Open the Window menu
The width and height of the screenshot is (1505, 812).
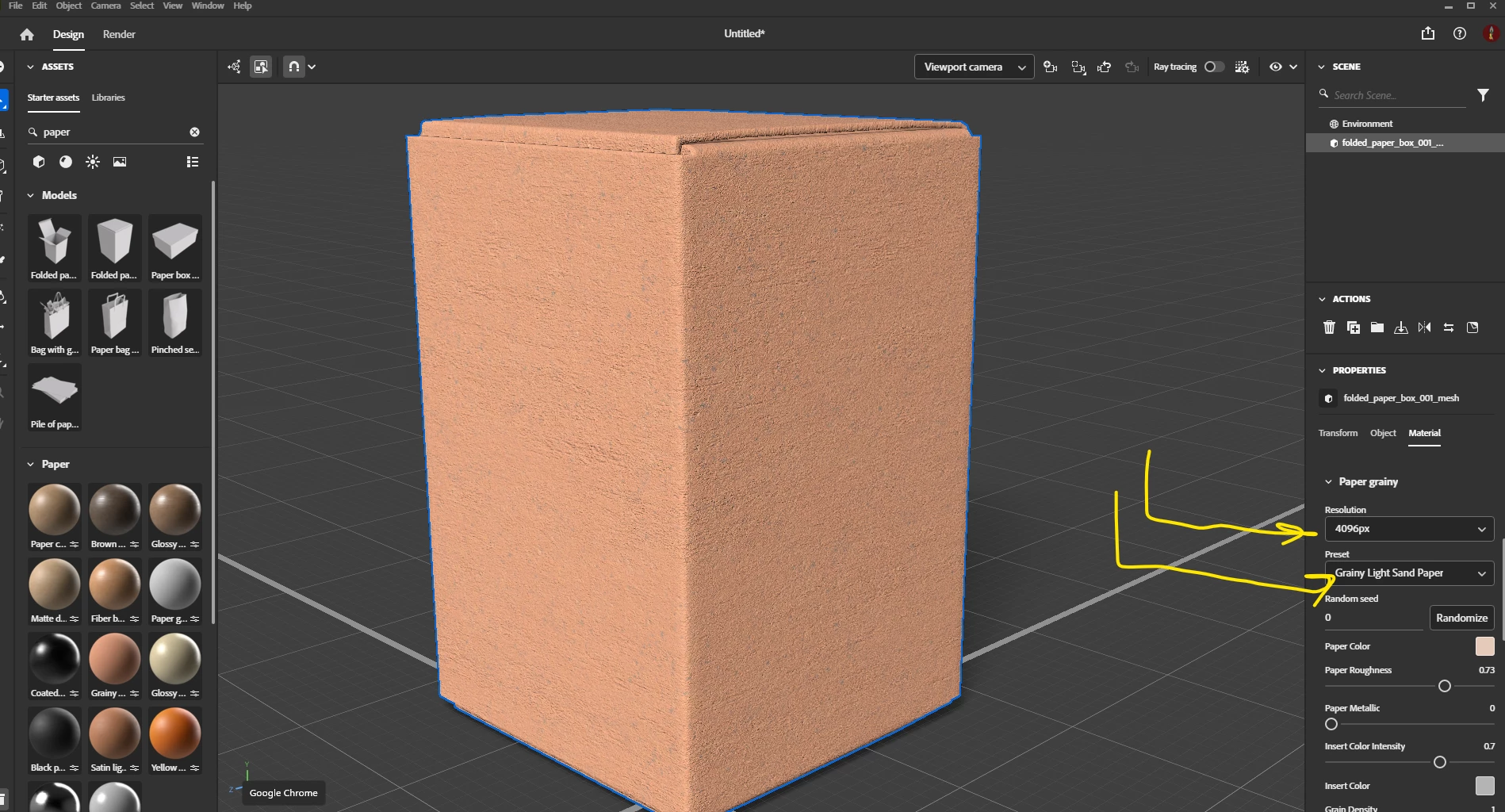click(x=208, y=6)
